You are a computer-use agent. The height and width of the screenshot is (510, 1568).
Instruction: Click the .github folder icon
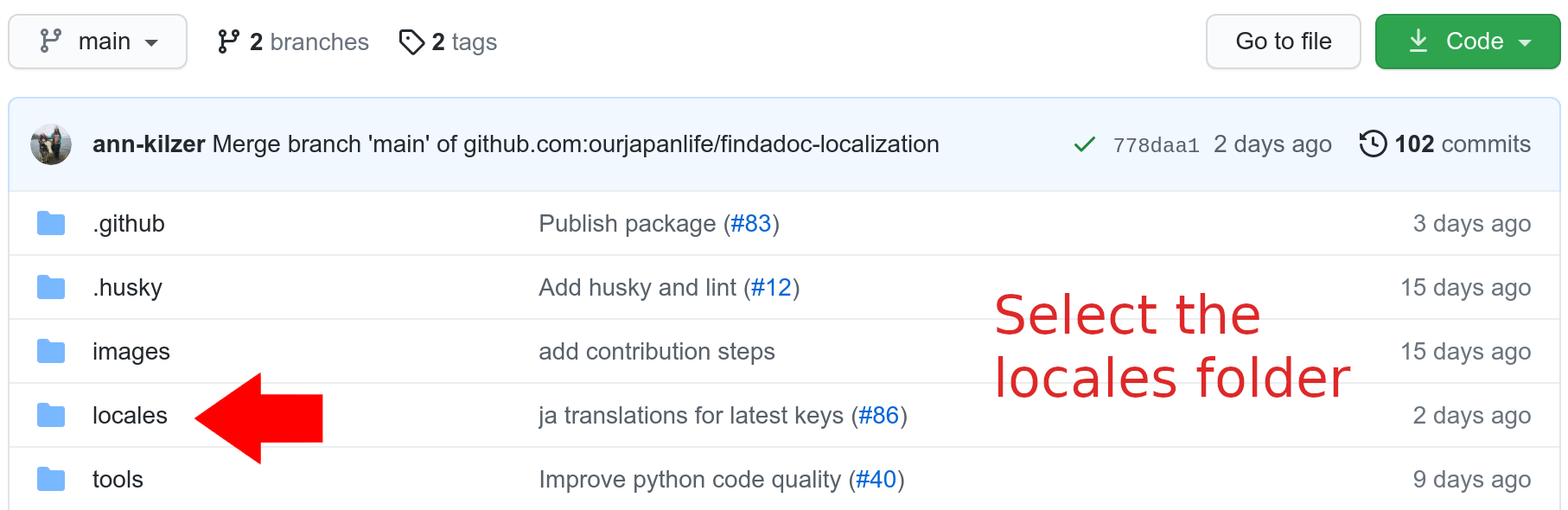click(x=51, y=223)
